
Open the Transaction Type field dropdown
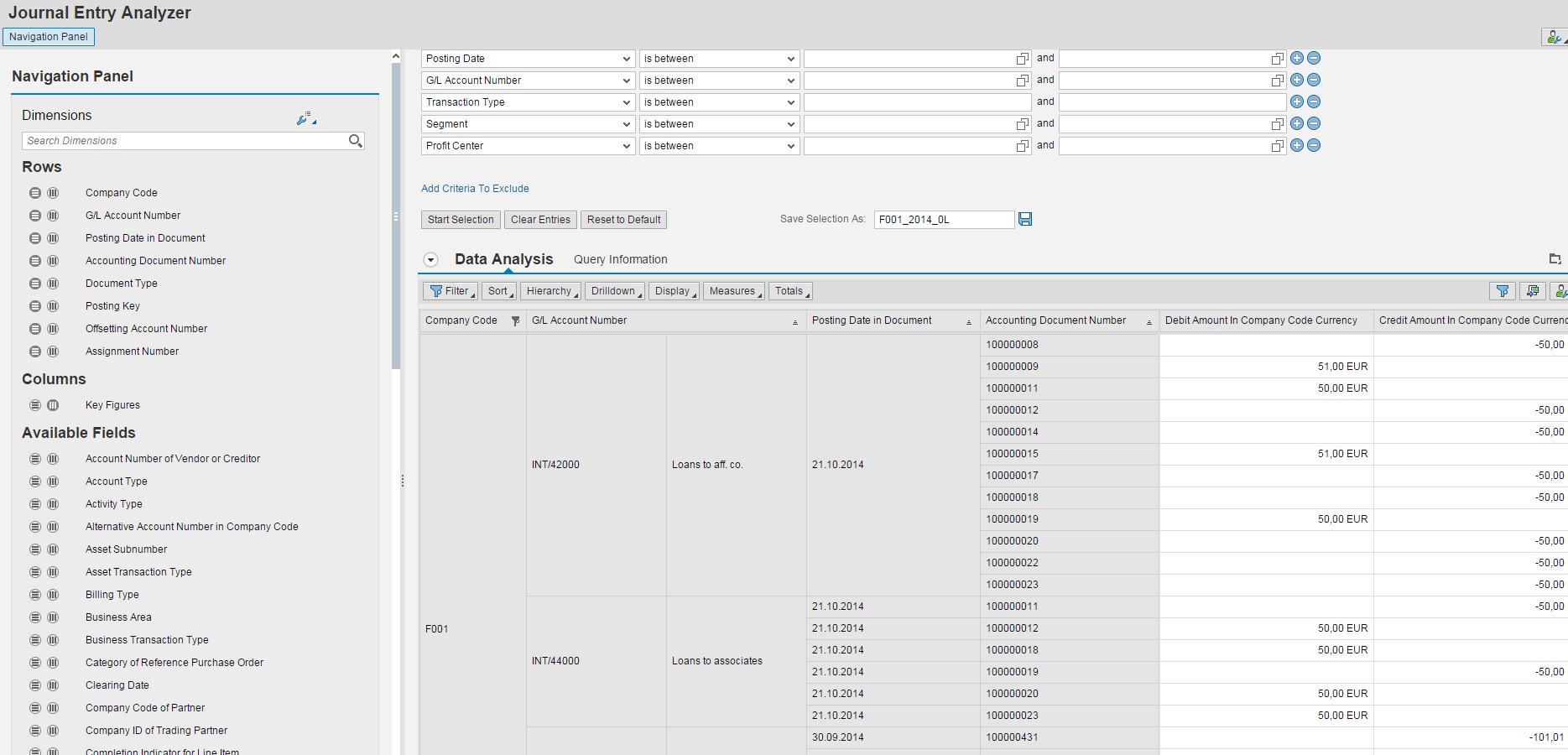click(x=627, y=102)
